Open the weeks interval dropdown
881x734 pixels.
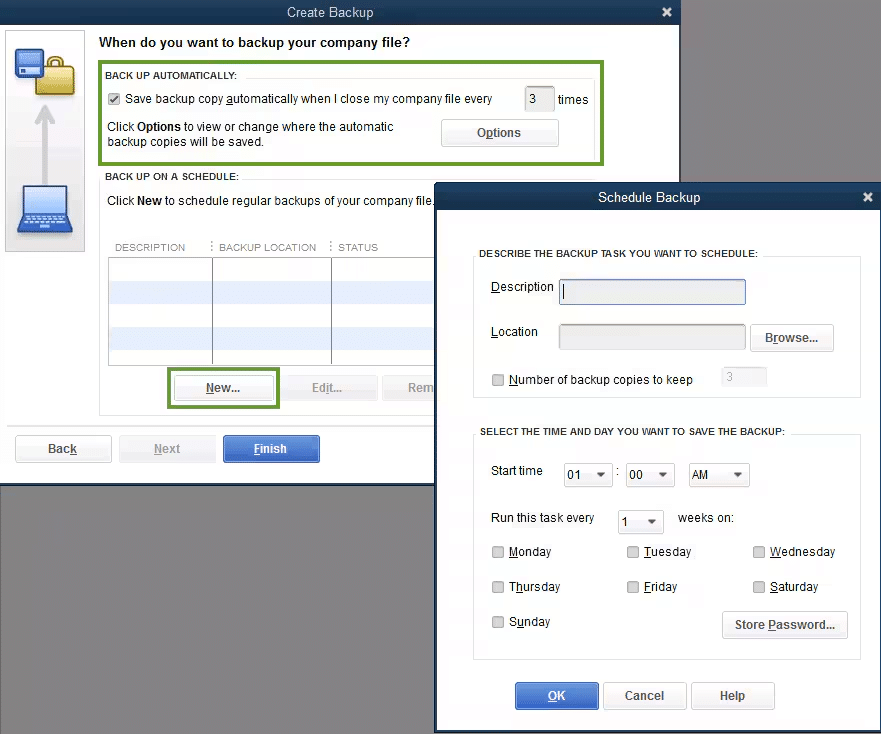coord(640,521)
